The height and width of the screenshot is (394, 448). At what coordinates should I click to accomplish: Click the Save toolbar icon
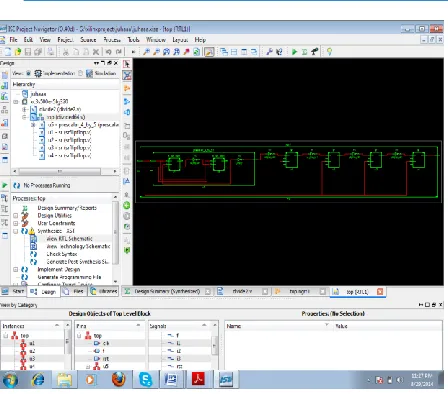pyautogui.click(x=28, y=52)
